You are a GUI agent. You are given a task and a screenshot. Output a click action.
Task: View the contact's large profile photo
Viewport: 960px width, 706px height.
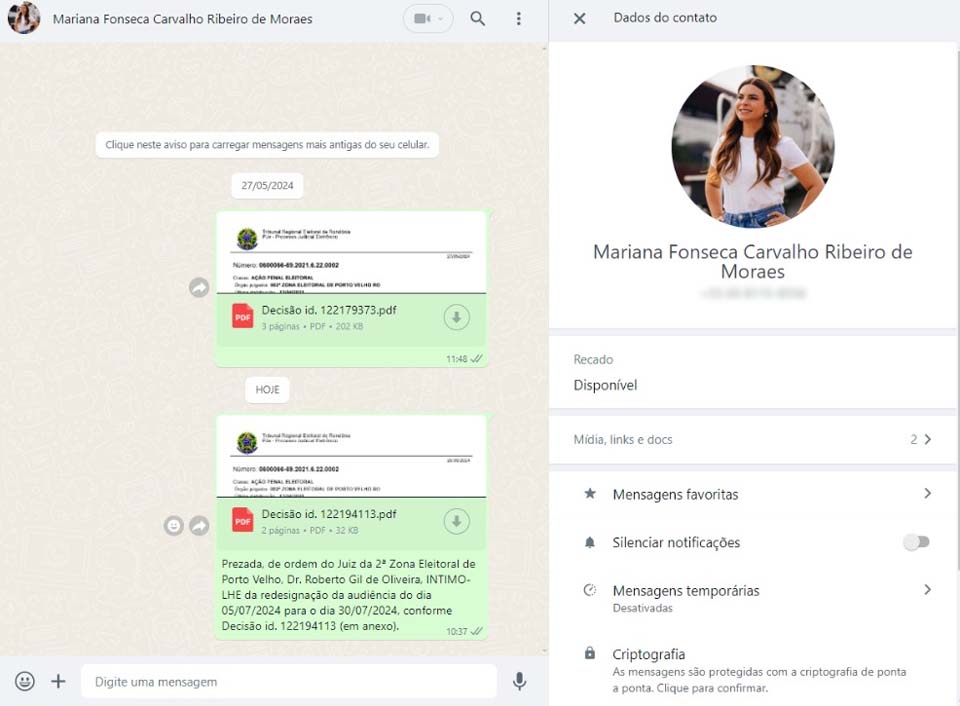(752, 146)
